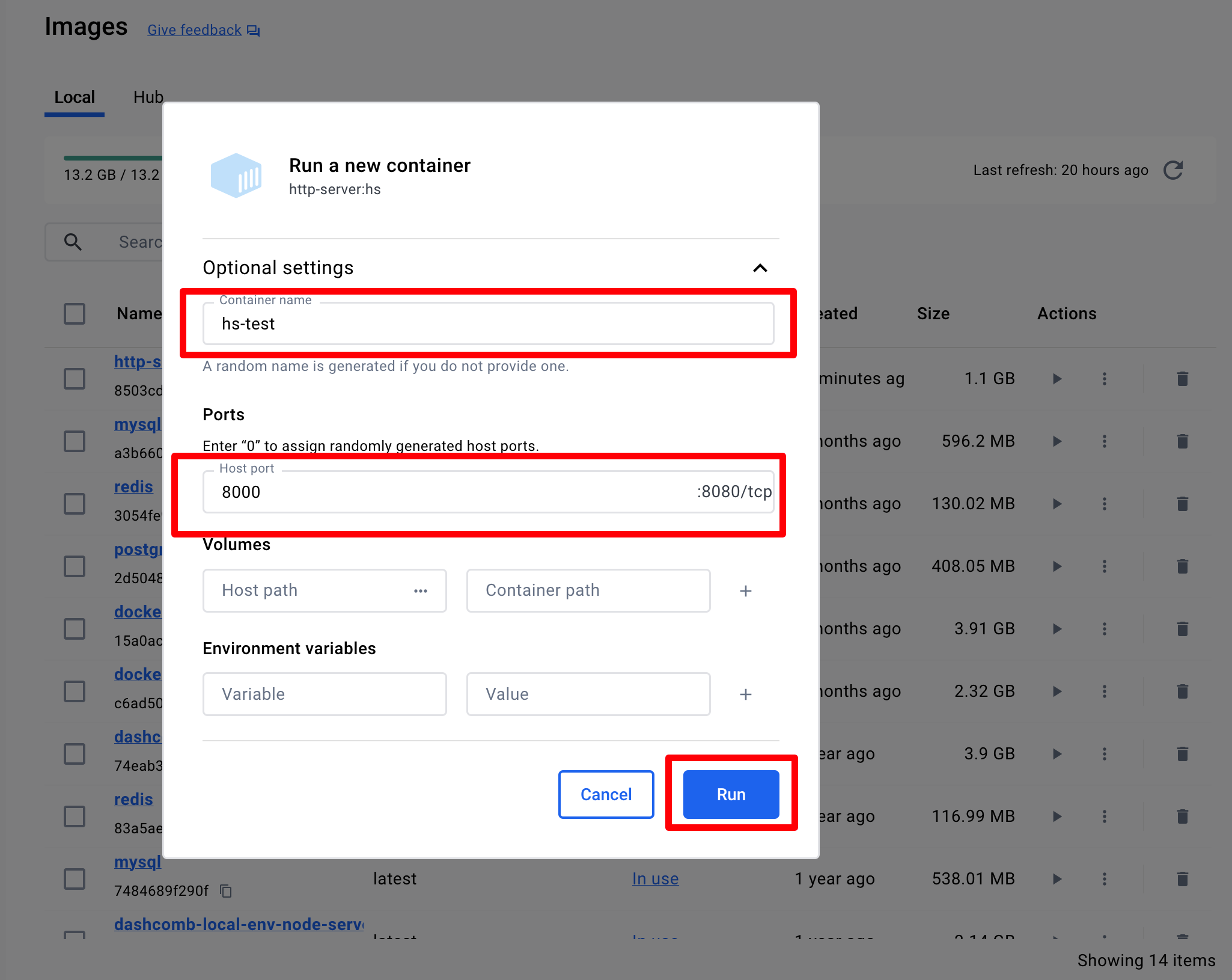This screenshot has width=1232, height=980.
Task: Click the environment Value field
Action: pos(588,694)
